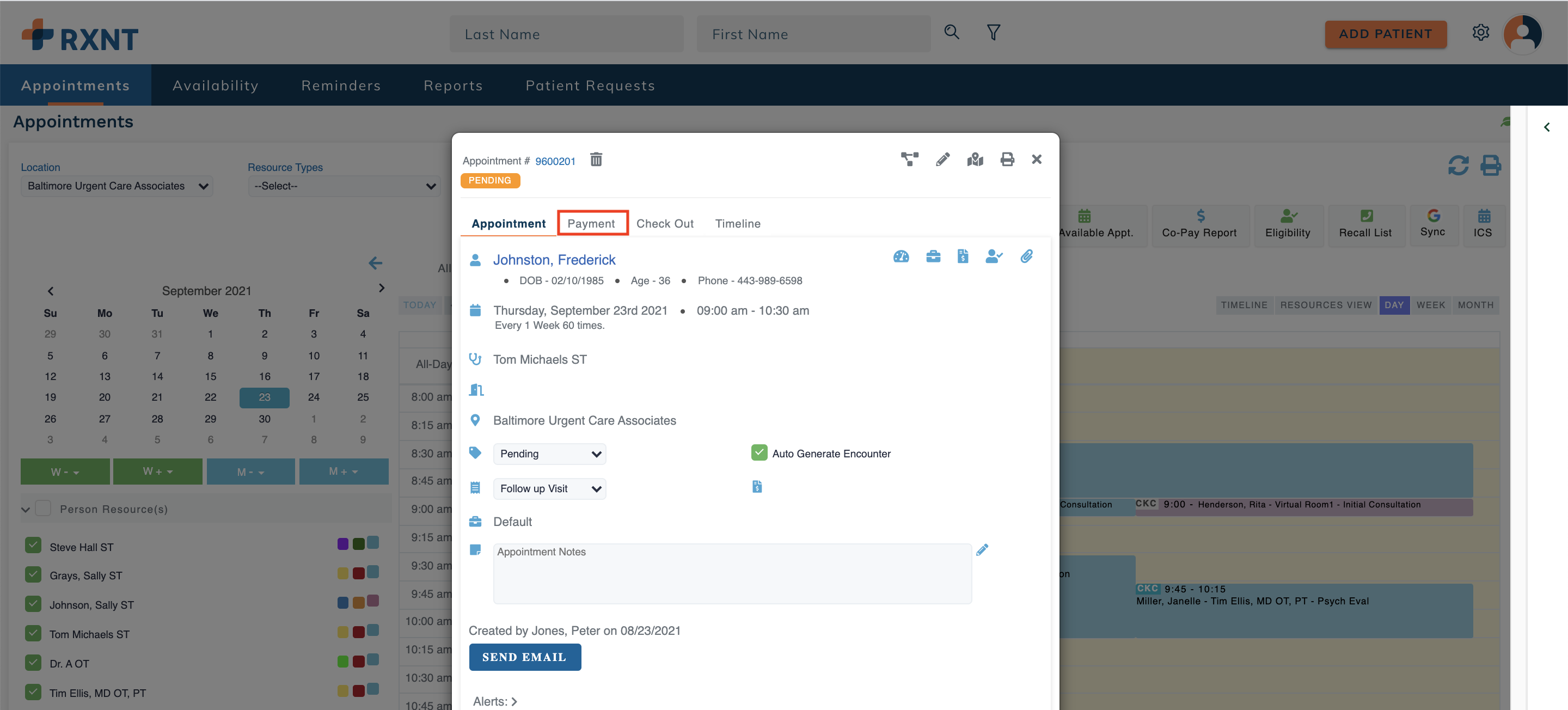
Task: Open the appointment workflow diagram icon
Action: (909, 160)
